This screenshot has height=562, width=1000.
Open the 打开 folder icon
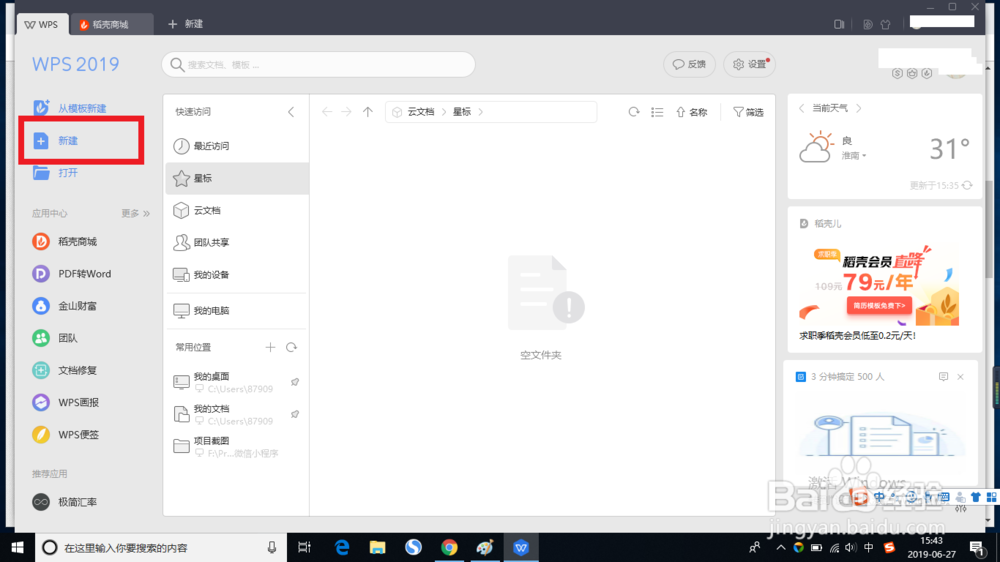[41, 172]
